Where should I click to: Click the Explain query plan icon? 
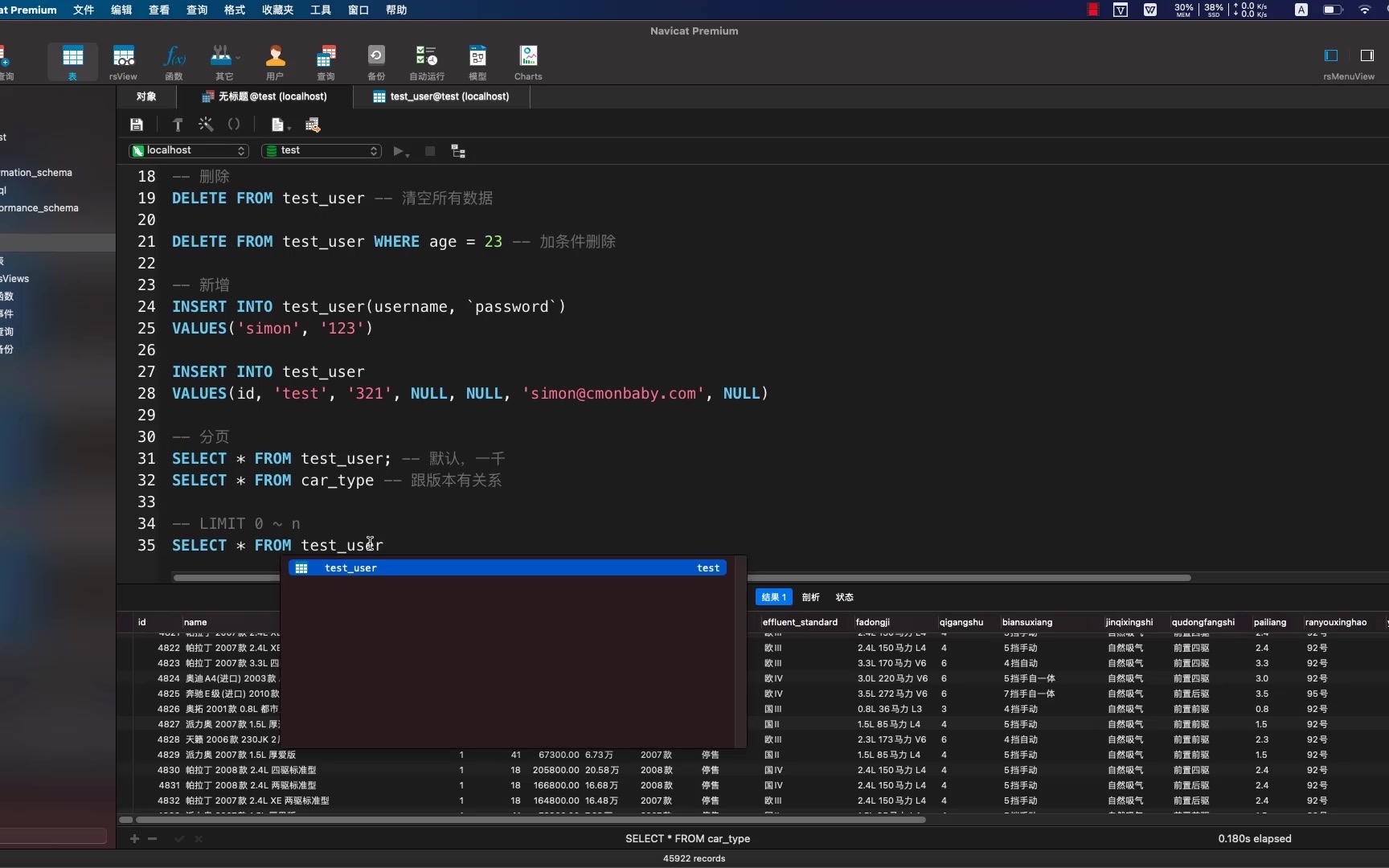(x=458, y=151)
